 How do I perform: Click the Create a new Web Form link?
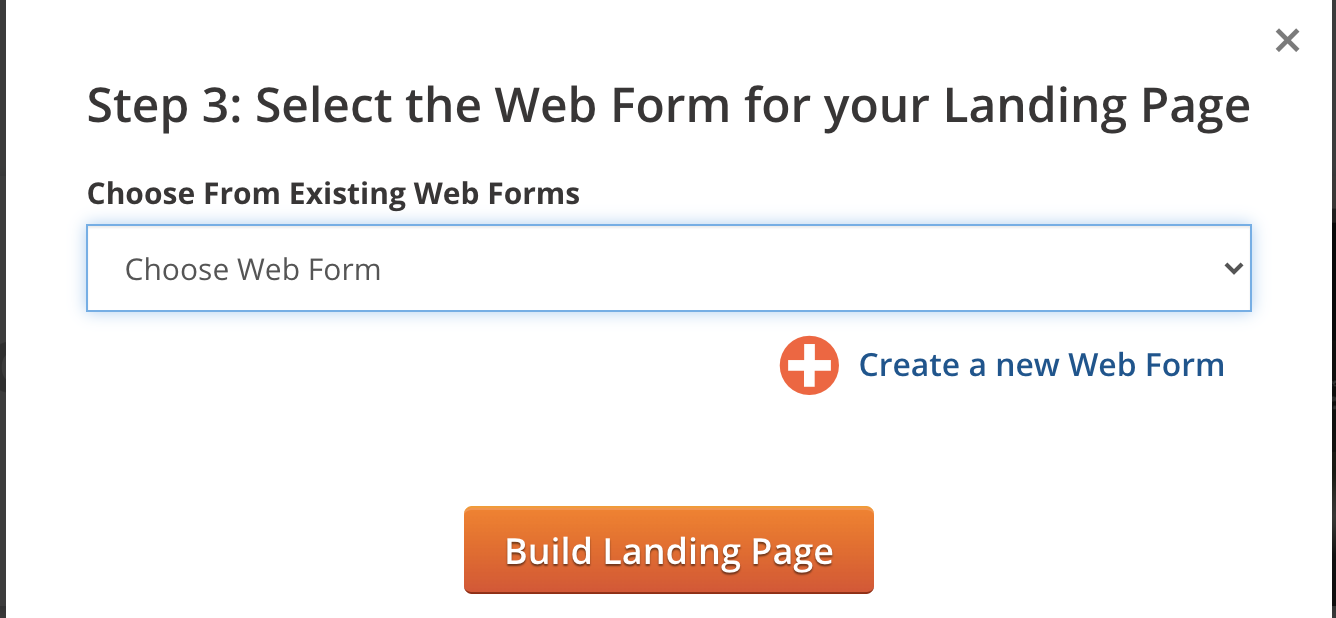[1041, 365]
